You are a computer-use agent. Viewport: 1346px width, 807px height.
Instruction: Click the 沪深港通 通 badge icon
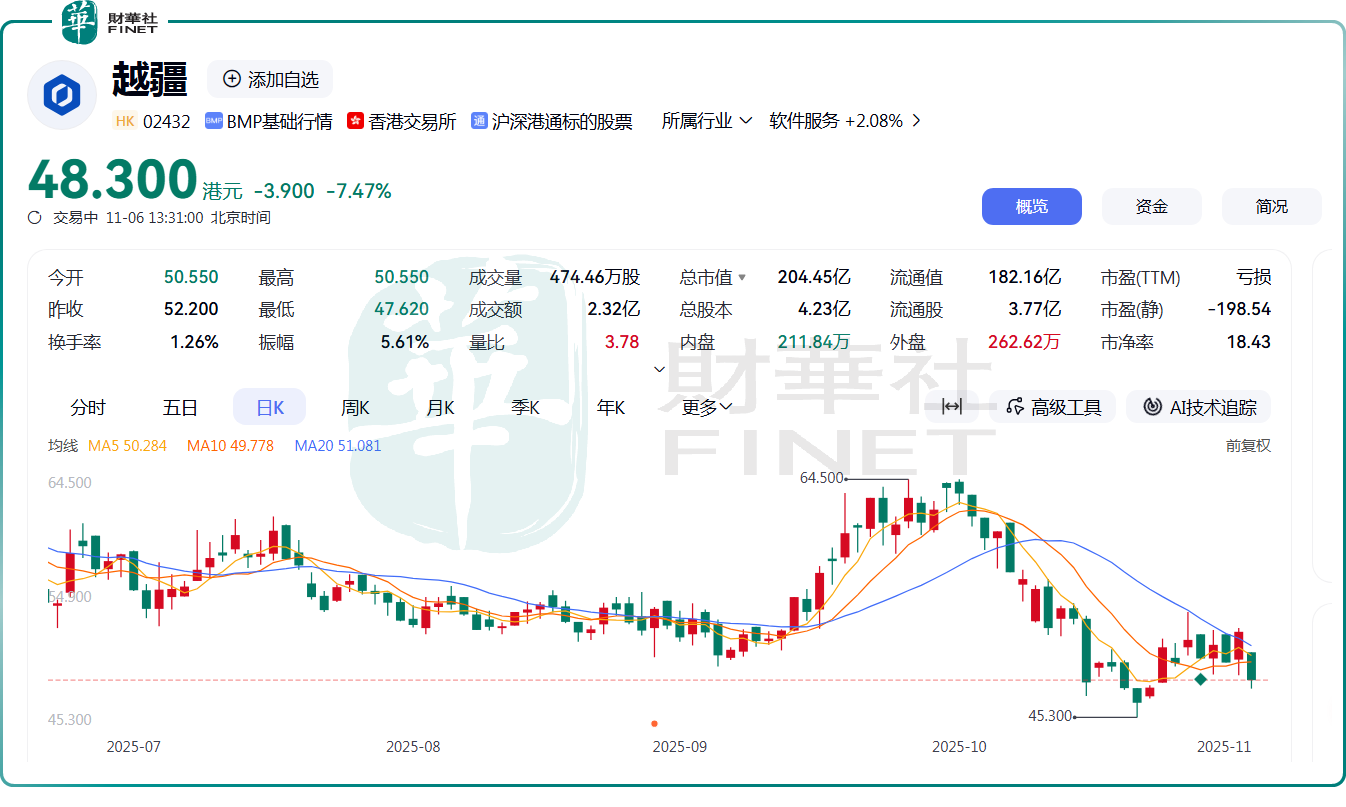tap(479, 121)
